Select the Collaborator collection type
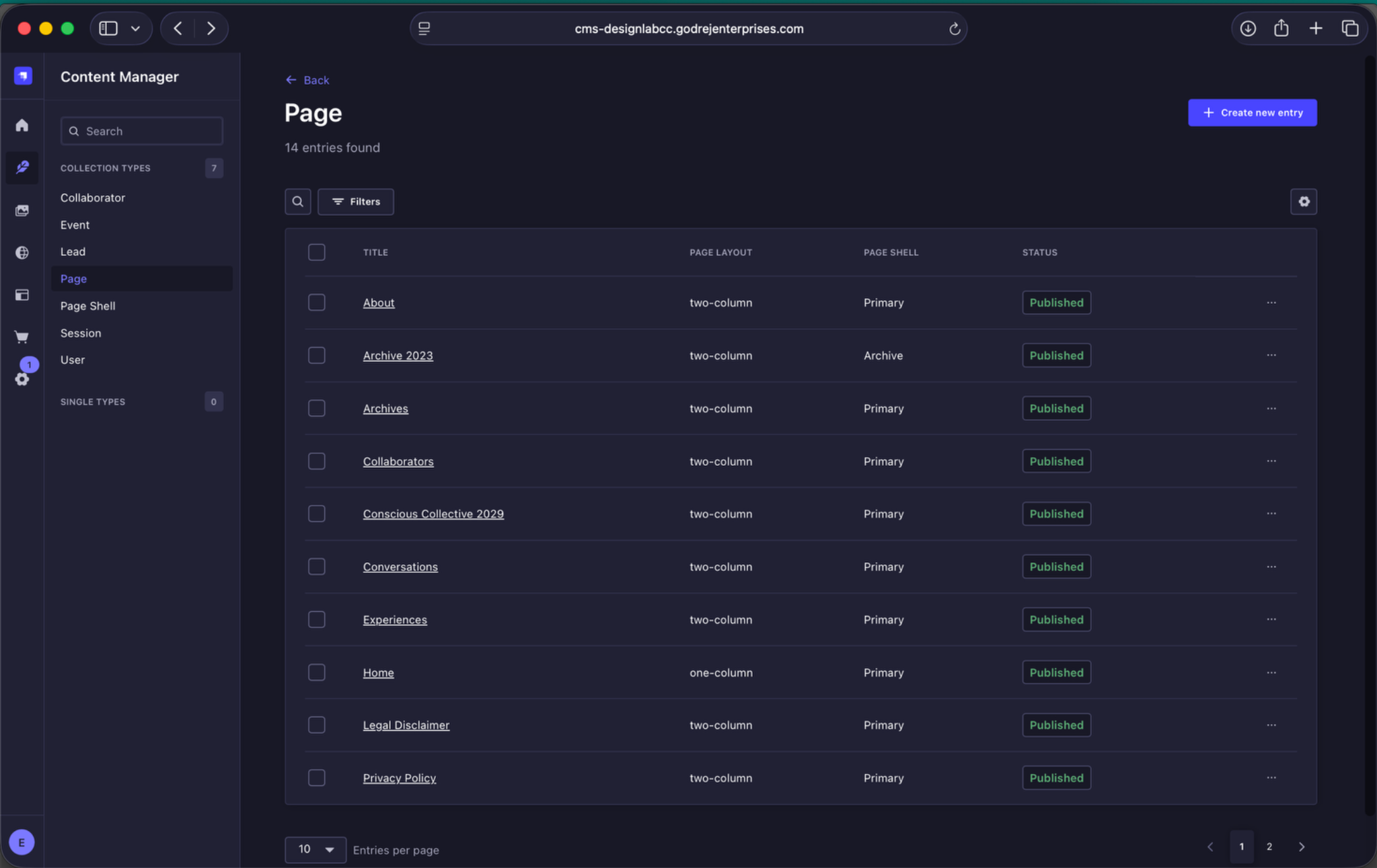The image size is (1377, 868). click(x=93, y=198)
